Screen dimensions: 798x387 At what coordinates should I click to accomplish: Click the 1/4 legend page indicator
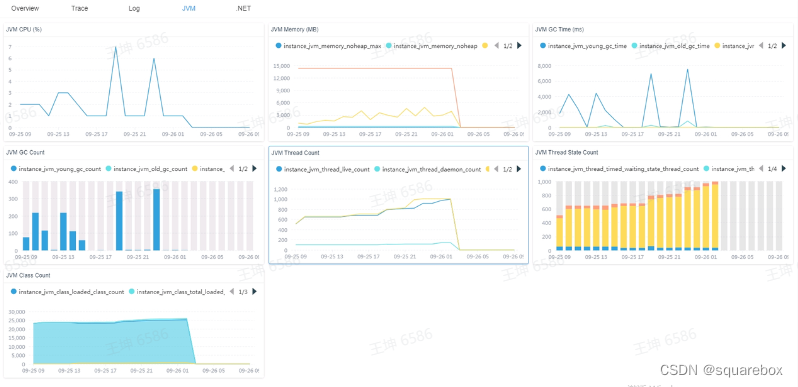(x=772, y=169)
